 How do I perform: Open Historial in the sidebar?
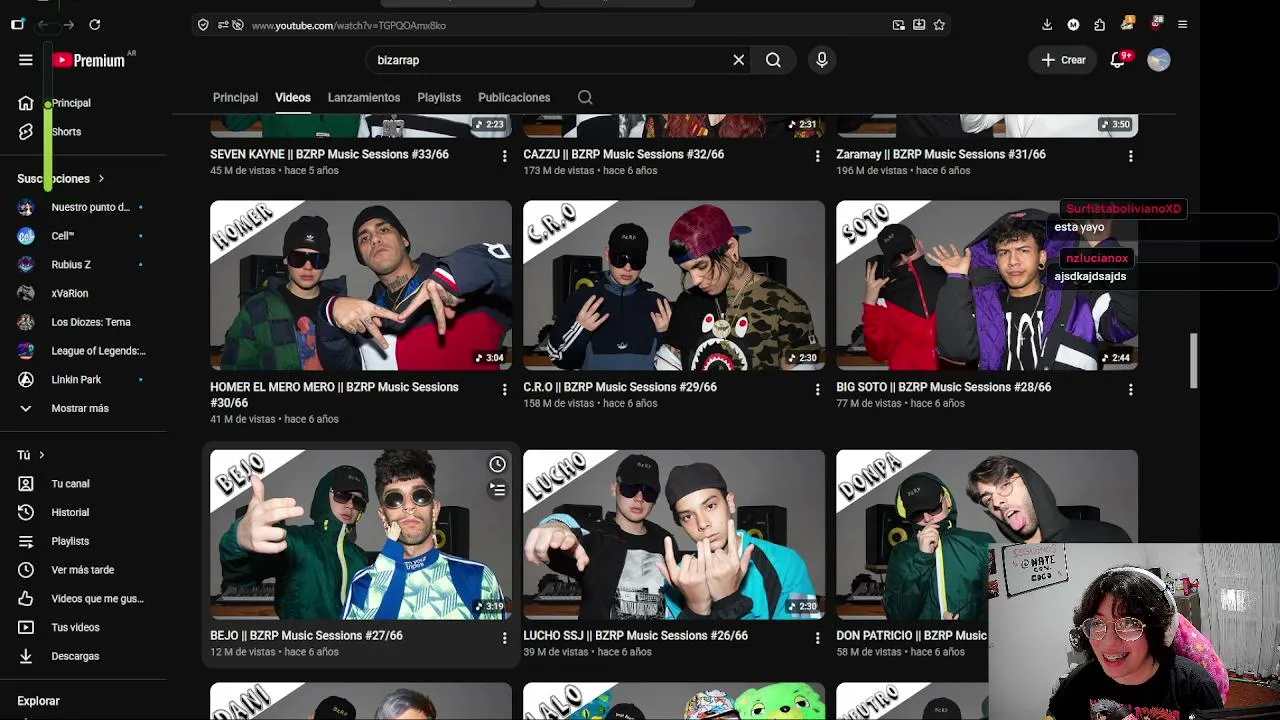pos(70,512)
